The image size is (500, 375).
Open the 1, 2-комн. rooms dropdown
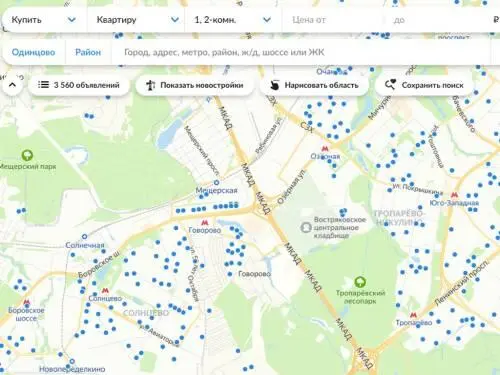click(233, 20)
